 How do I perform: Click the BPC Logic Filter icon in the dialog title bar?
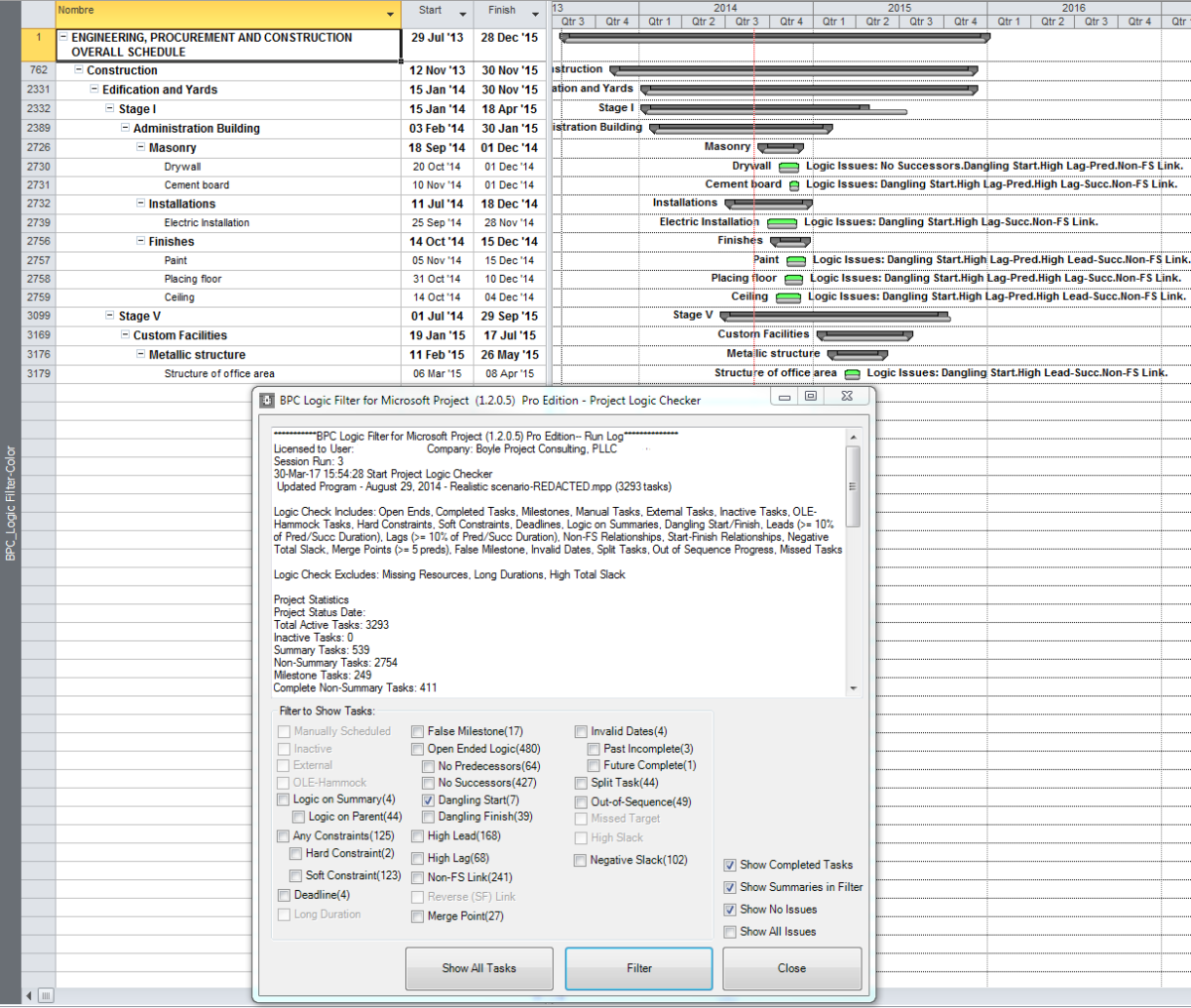266,399
